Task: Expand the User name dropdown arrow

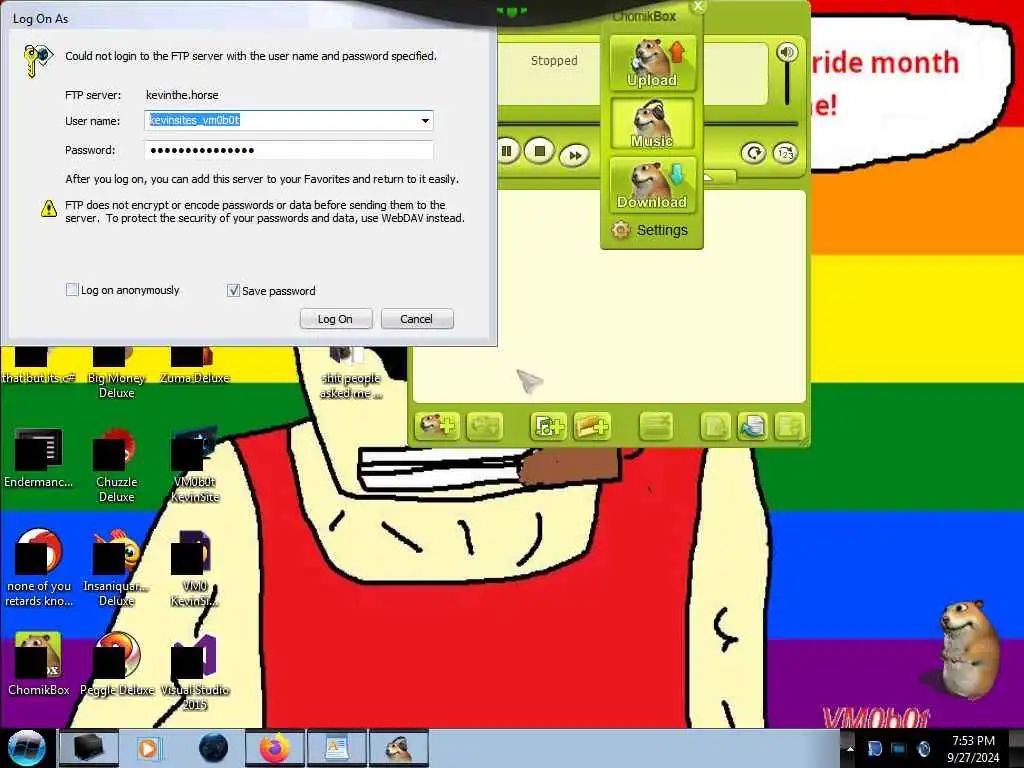Action: coord(425,120)
